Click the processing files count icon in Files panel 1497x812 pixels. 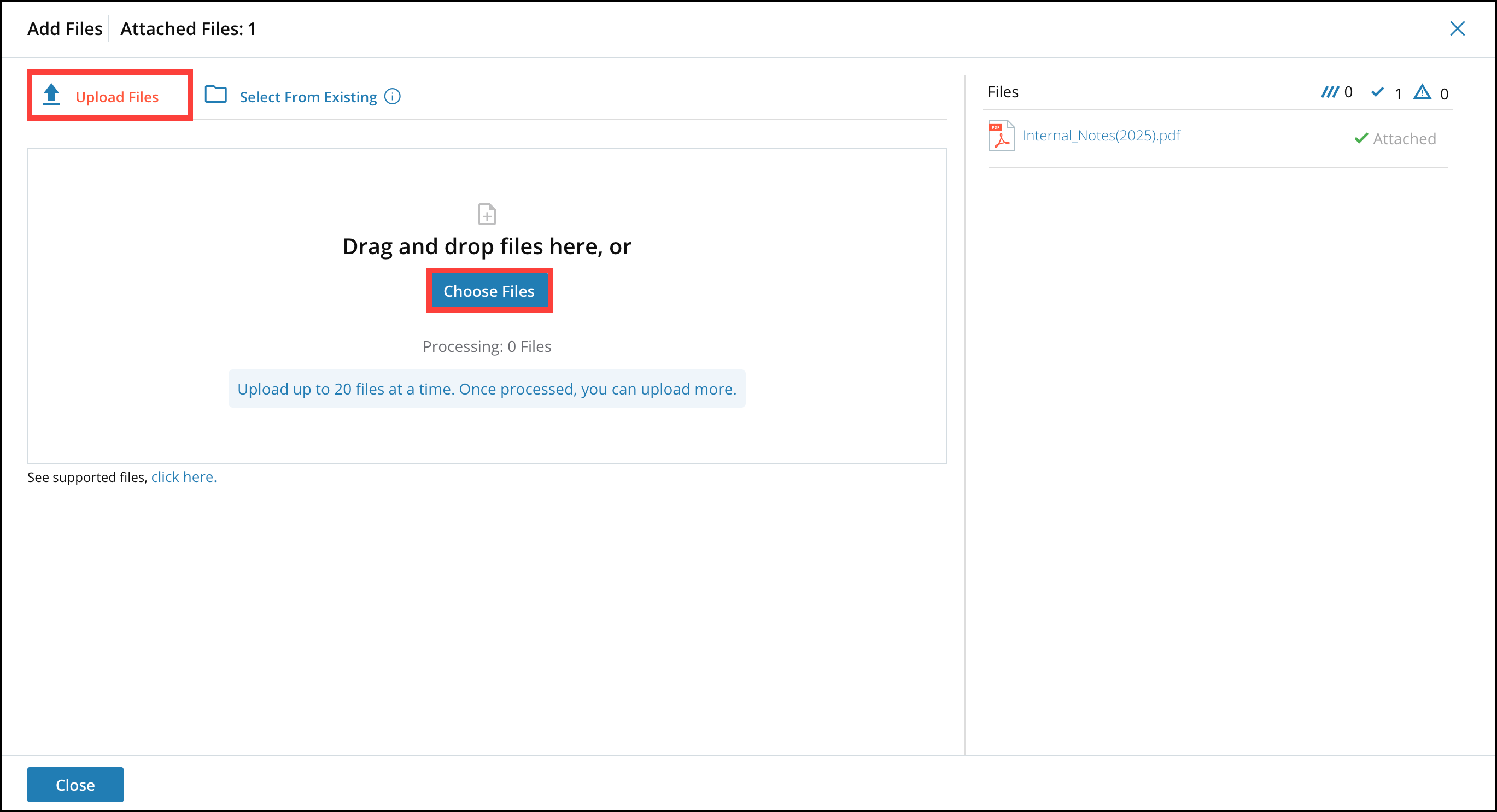1331,92
